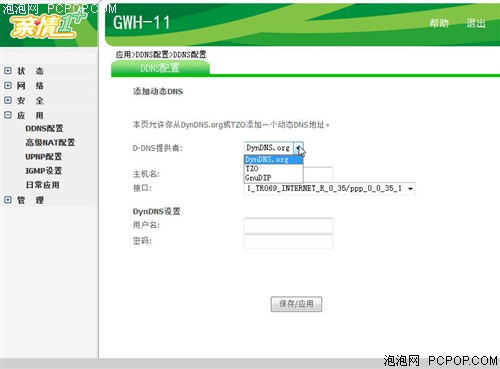The width and height of the screenshot is (500, 369).
Task: Expand the 网络 menu section
Action: pyautogui.click(x=8, y=85)
